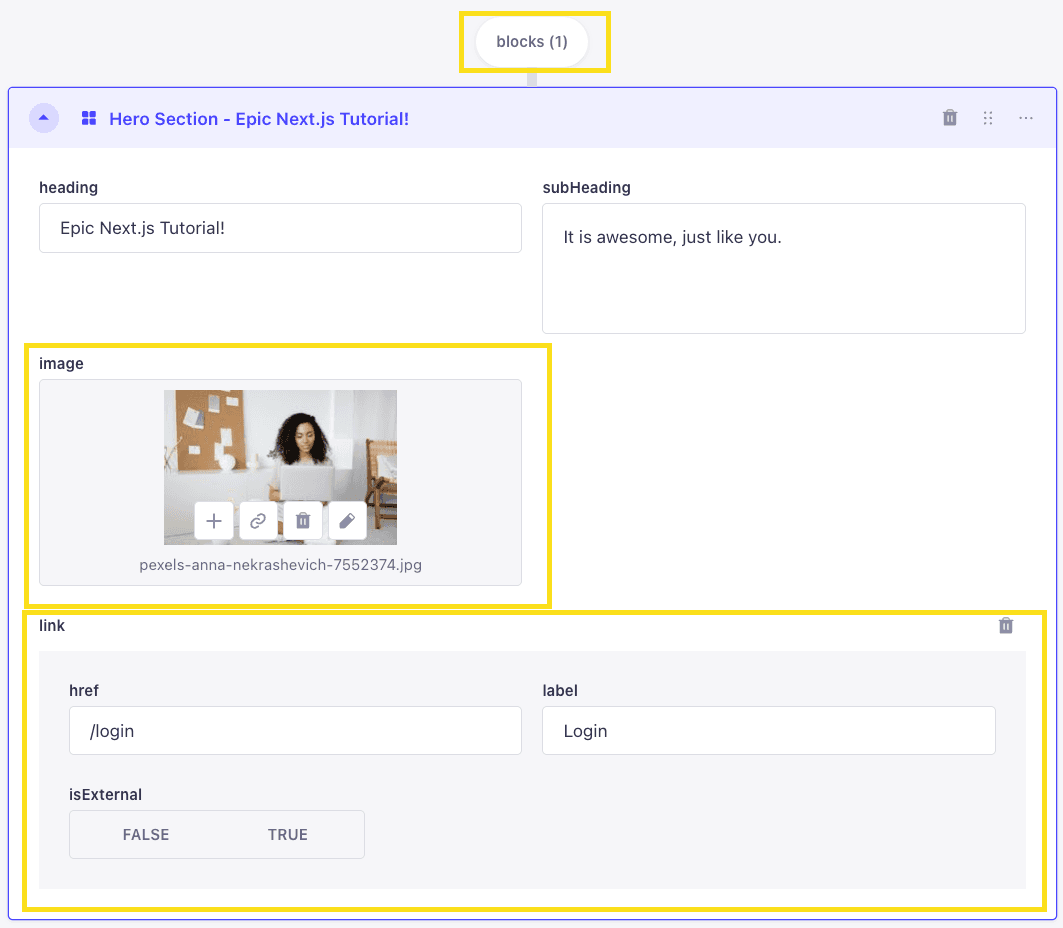Screen dimensions: 1063x928
Task: Edit the image with the pencil icon
Action: point(347,521)
